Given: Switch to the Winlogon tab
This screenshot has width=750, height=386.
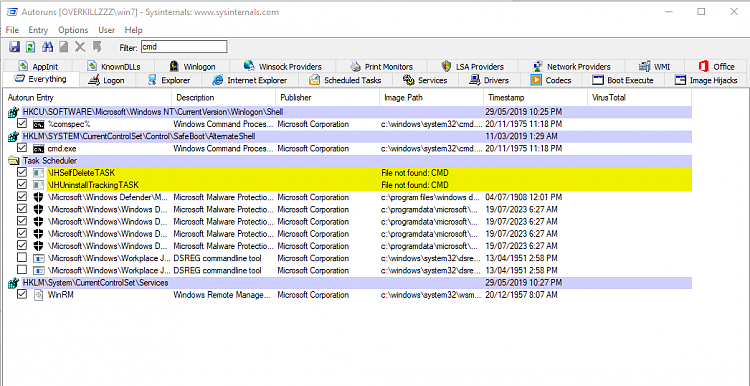Looking at the screenshot, I should (x=192, y=66).
